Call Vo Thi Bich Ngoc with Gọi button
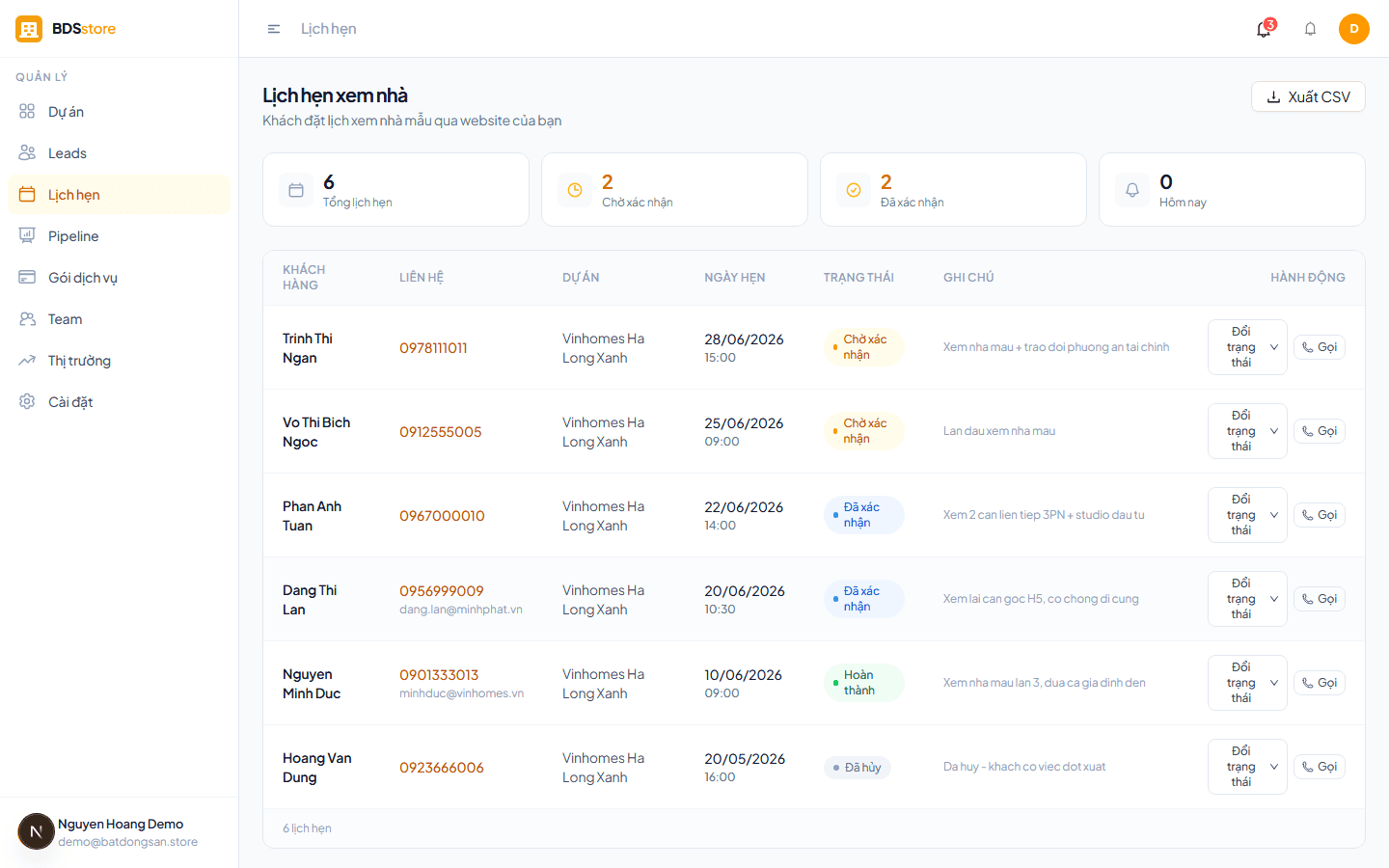Image resolution: width=1389 pixels, height=868 pixels. tap(1320, 431)
